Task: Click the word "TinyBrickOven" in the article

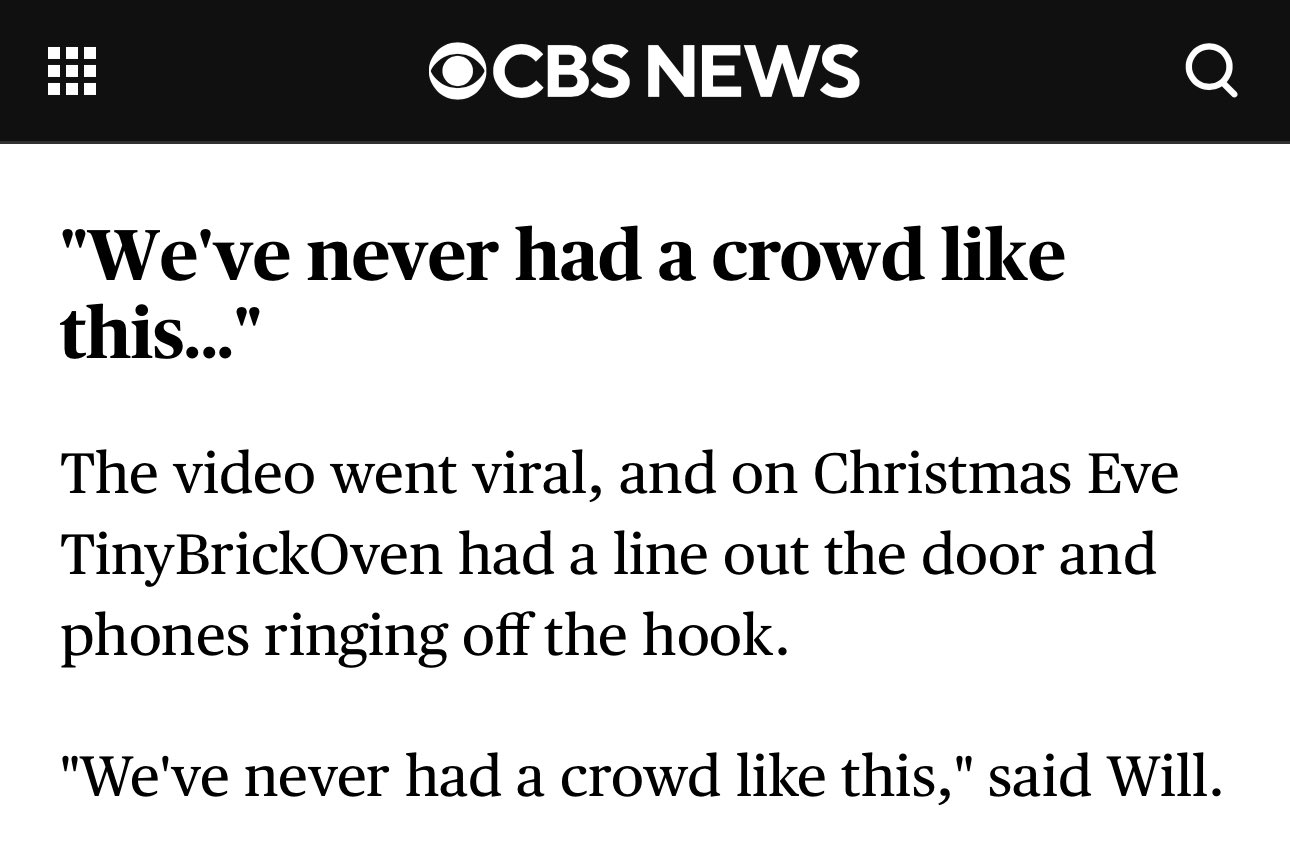Action: pos(251,557)
